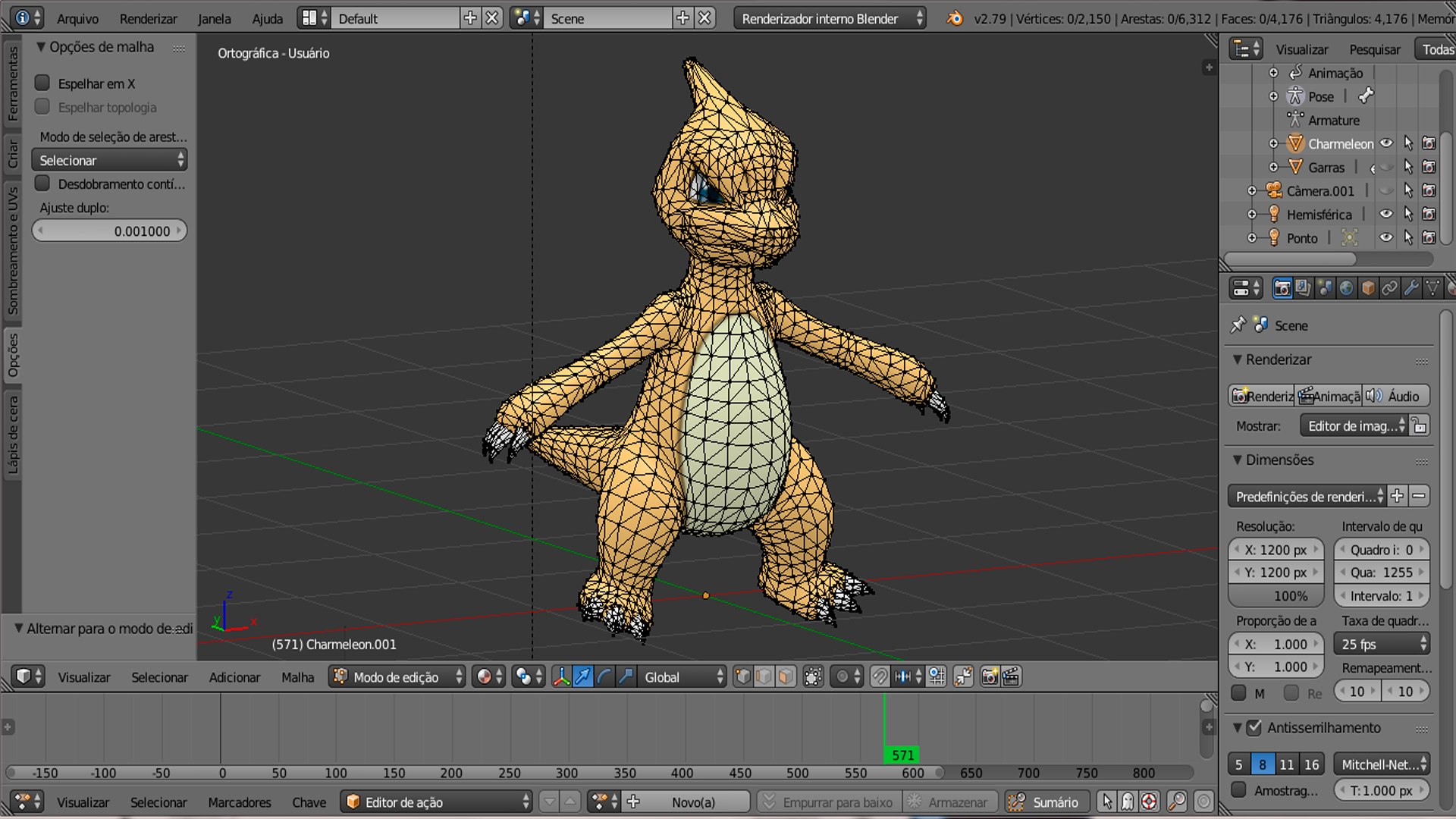Open the World properties globe tab
This screenshot has height=819, width=1456.
click(x=1346, y=288)
